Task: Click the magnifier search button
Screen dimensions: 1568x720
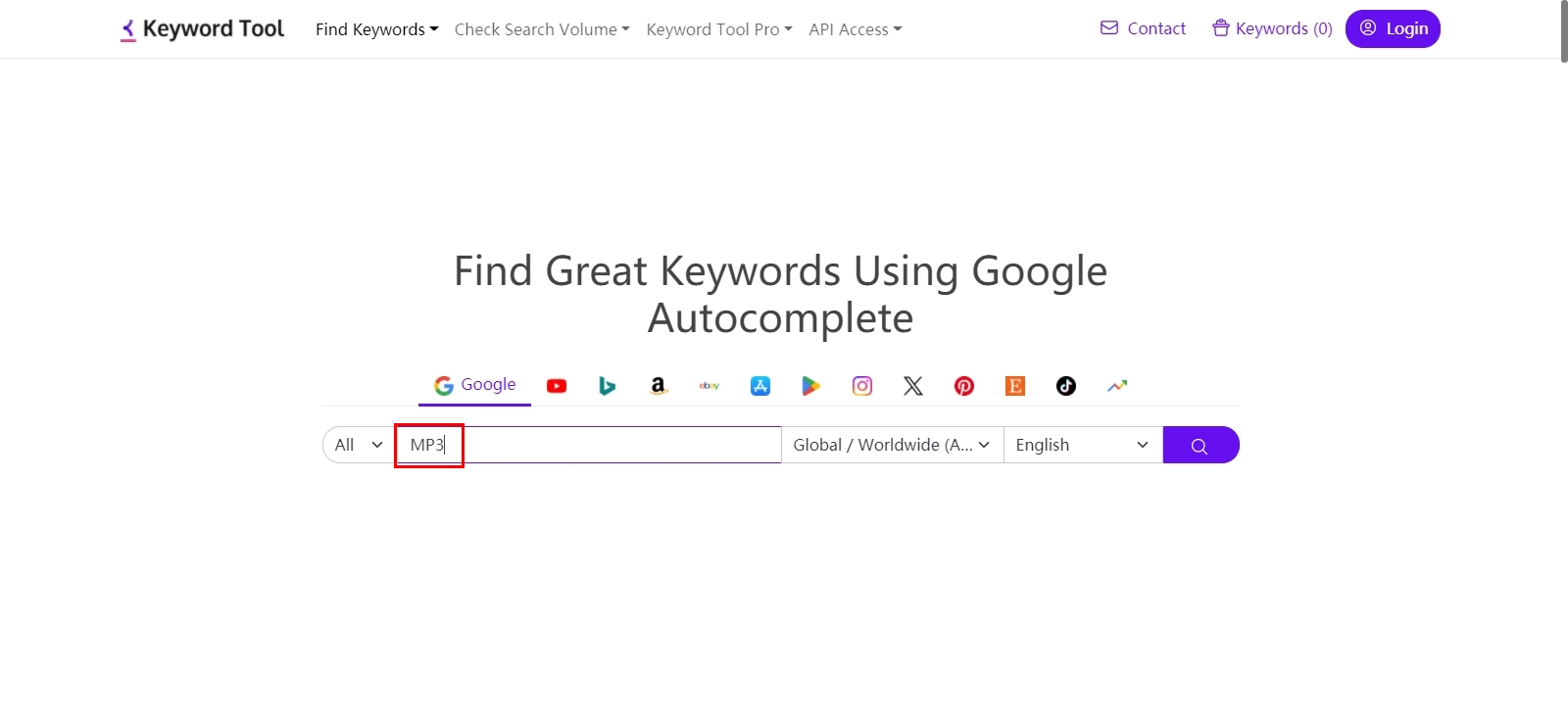Action: pyautogui.click(x=1200, y=445)
